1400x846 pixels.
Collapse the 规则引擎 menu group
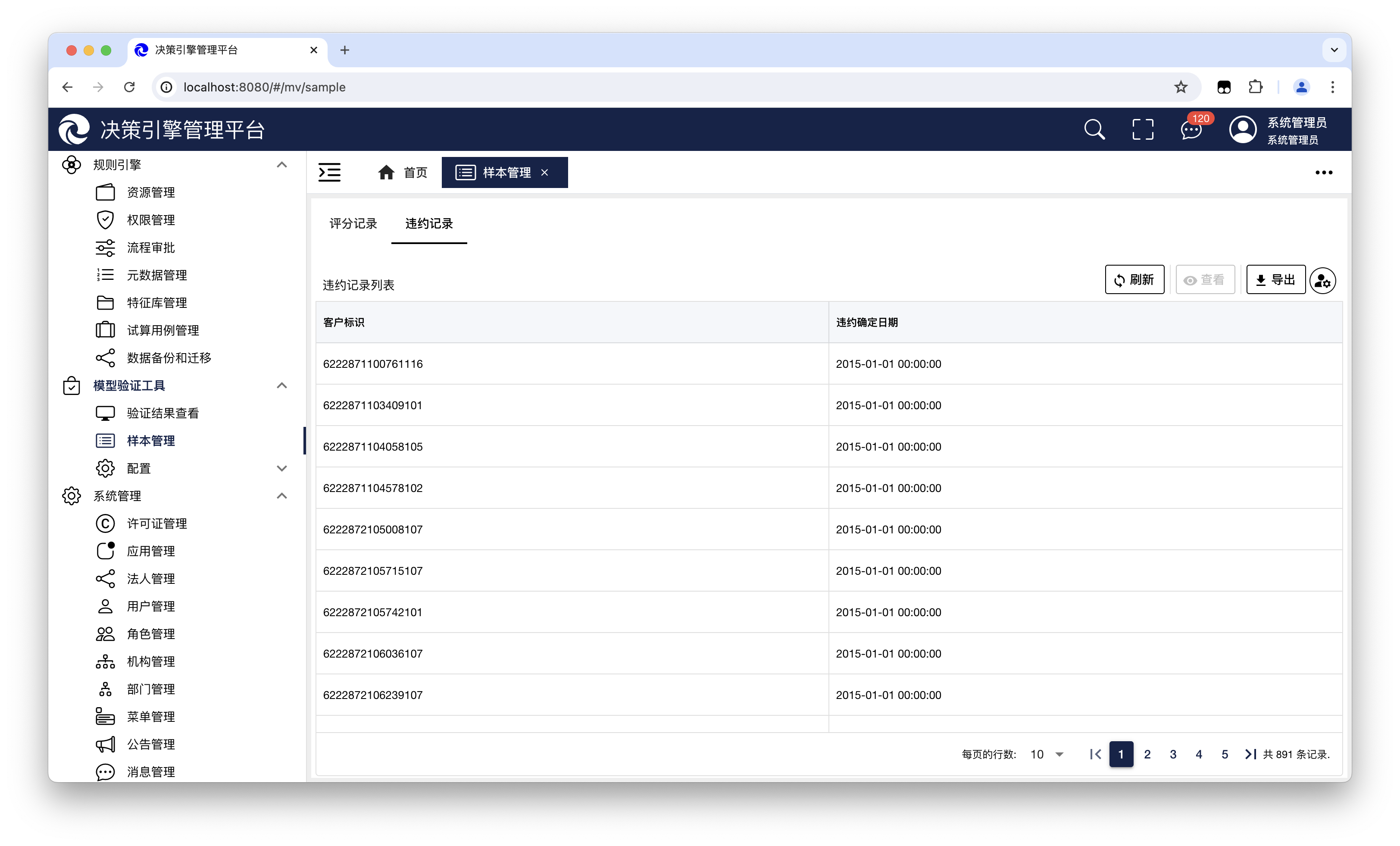pos(282,165)
